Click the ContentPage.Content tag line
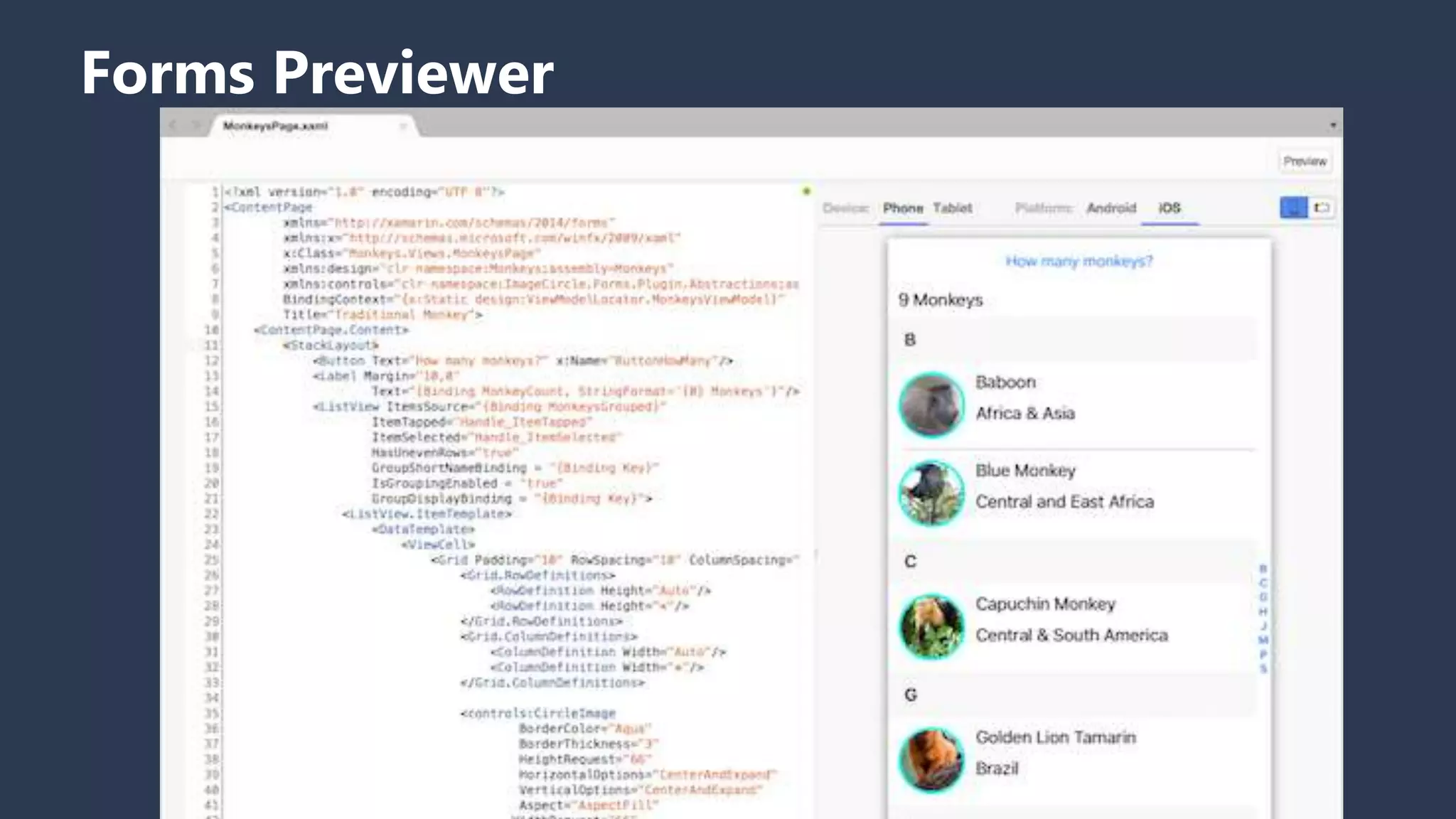The width and height of the screenshot is (1456, 819). pyautogui.click(x=331, y=330)
